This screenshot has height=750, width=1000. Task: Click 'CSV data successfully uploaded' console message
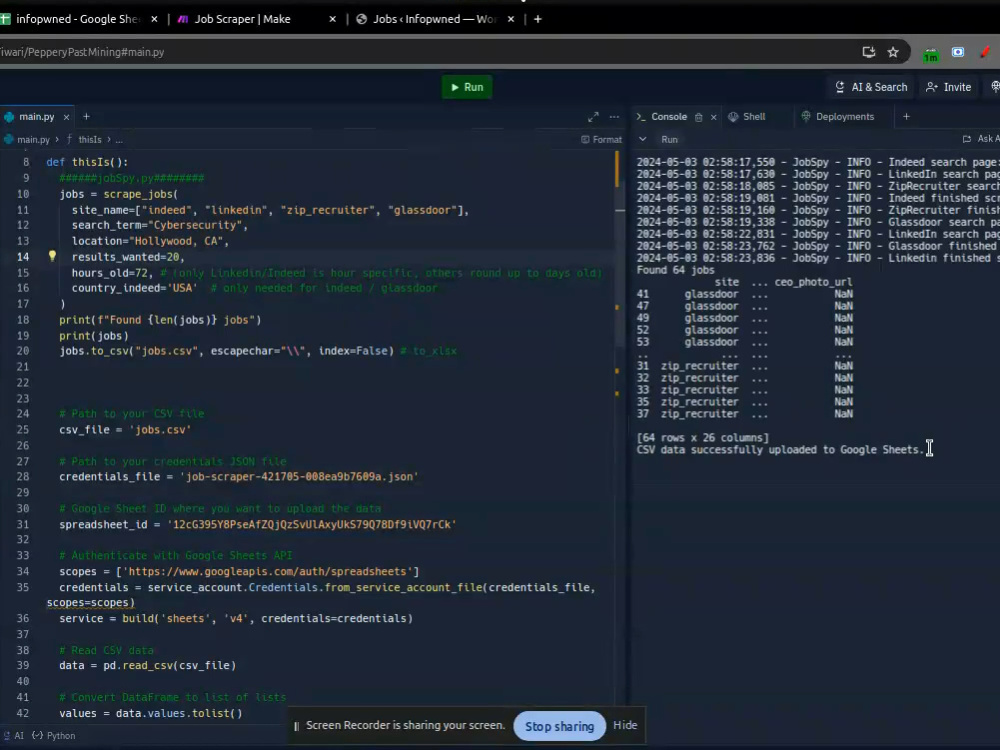pos(780,450)
